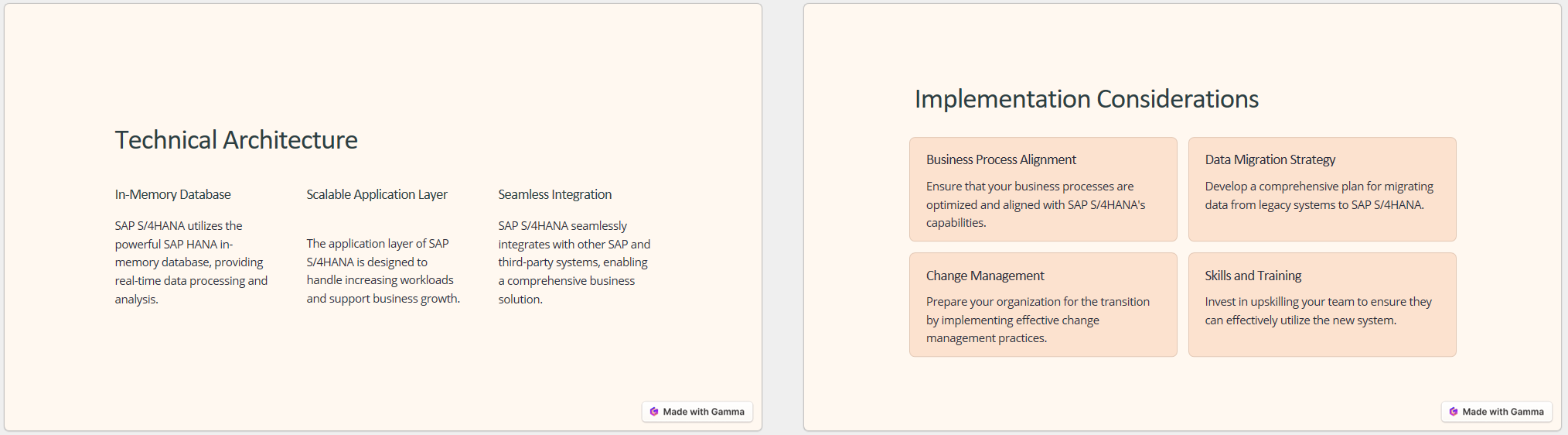Select the Implementation Considerations heading
The height and width of the screenshot is (435, 1568).
(x=1086, y=99)
